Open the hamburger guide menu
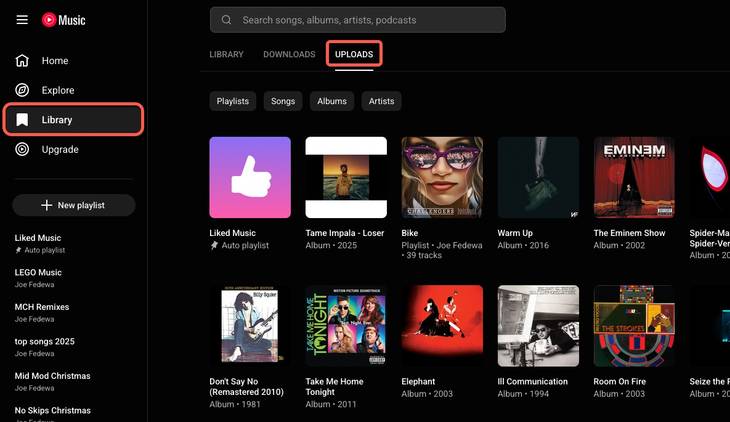 point(22,20)
